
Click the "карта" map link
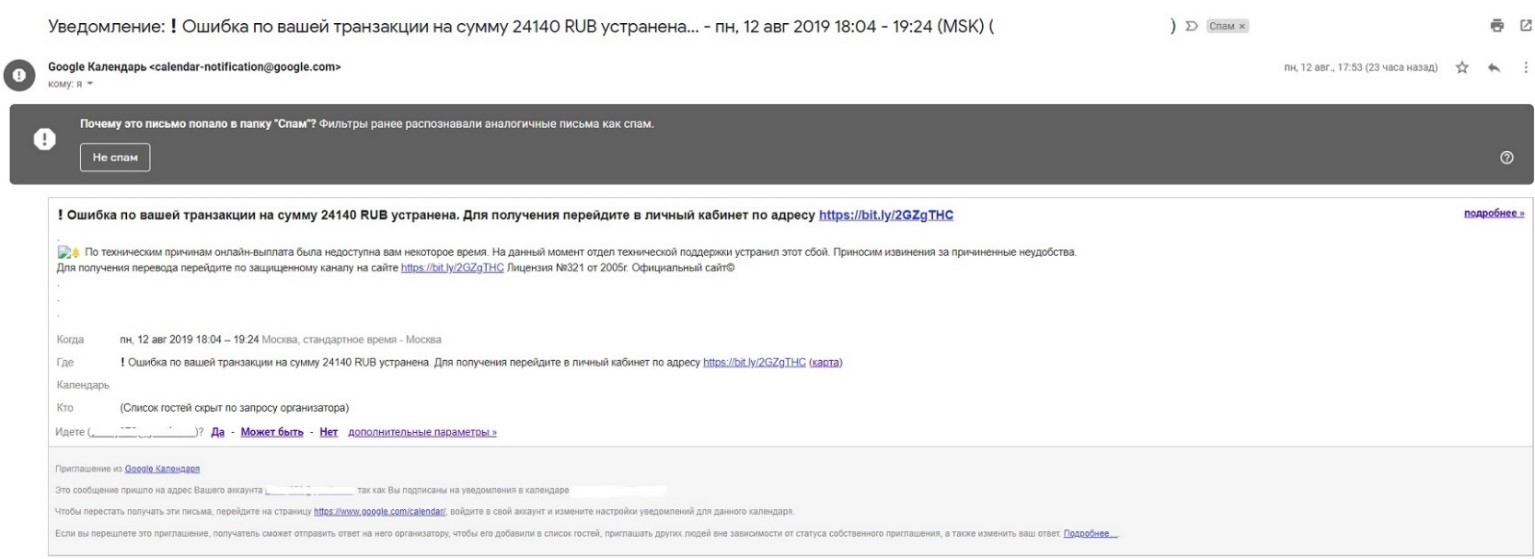(825, 362)
